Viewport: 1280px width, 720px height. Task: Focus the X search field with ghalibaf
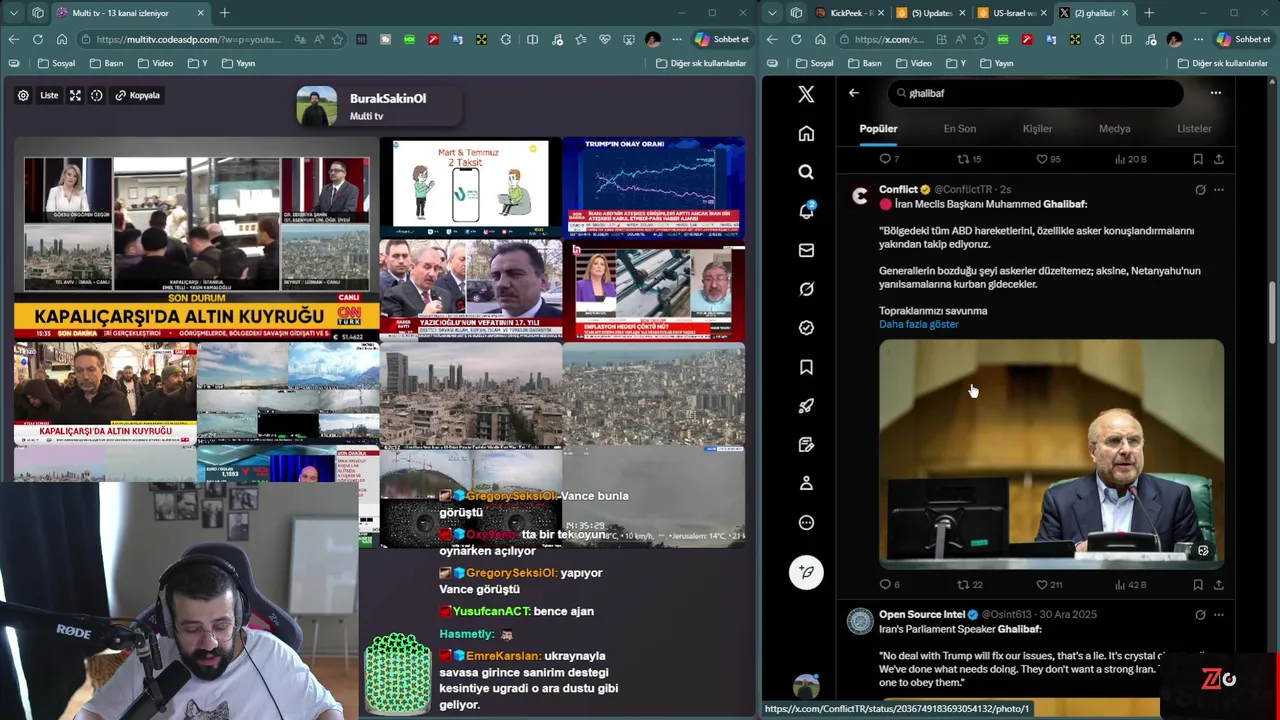pyautogui.click(x=1035, y=93)
